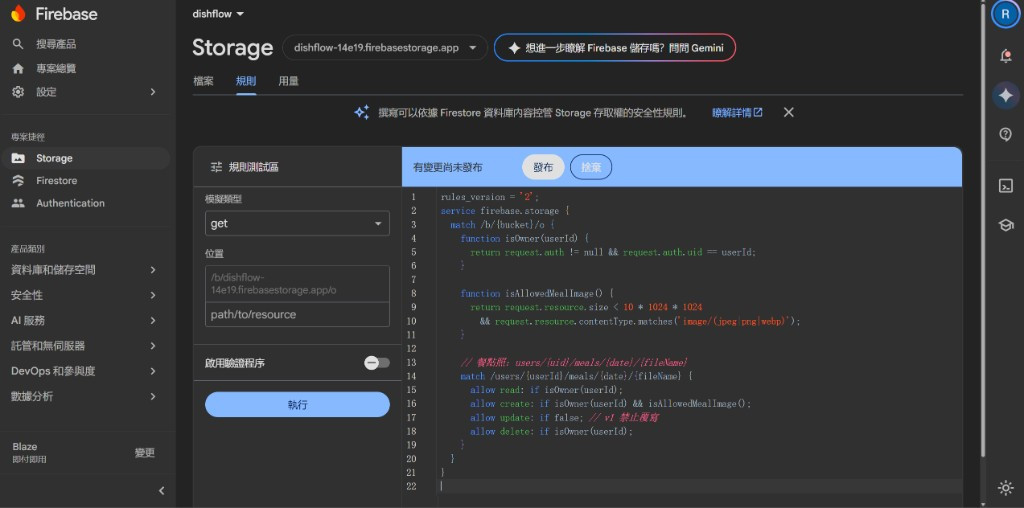The height and width of the screenshot is (508, 1024).
Task: Open the R account avatar
Action: [x=1006, y=14]
